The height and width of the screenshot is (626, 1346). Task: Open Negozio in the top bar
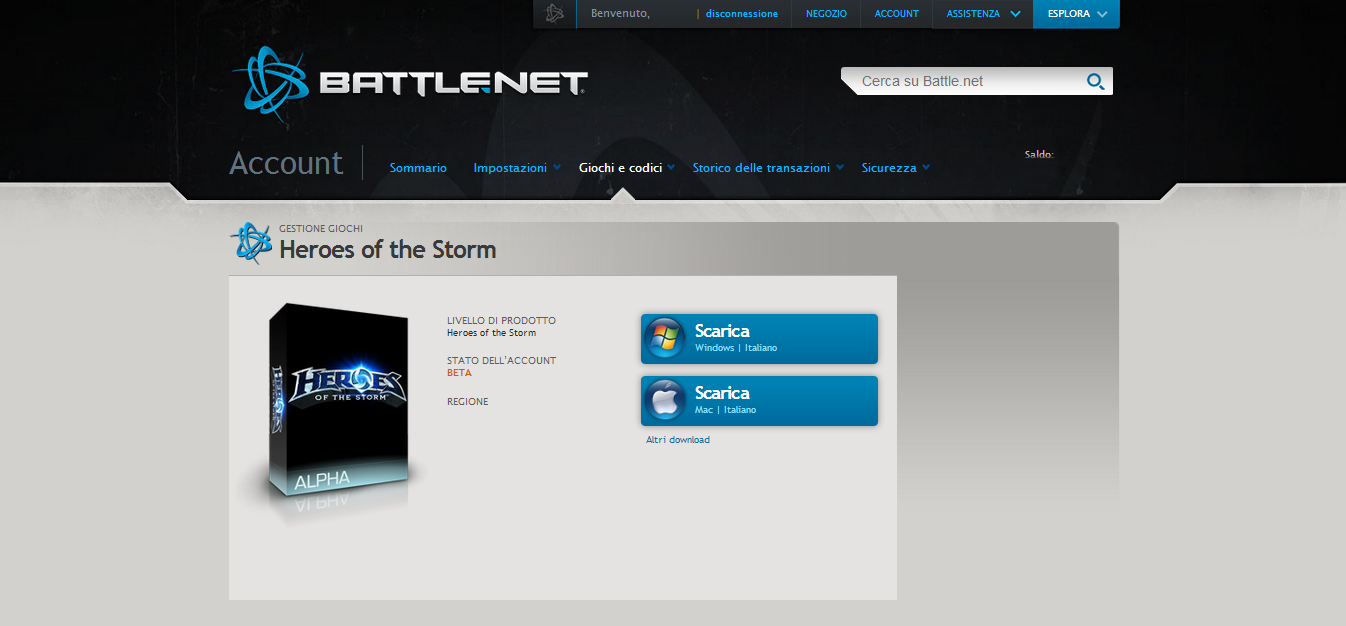point(826,14)
